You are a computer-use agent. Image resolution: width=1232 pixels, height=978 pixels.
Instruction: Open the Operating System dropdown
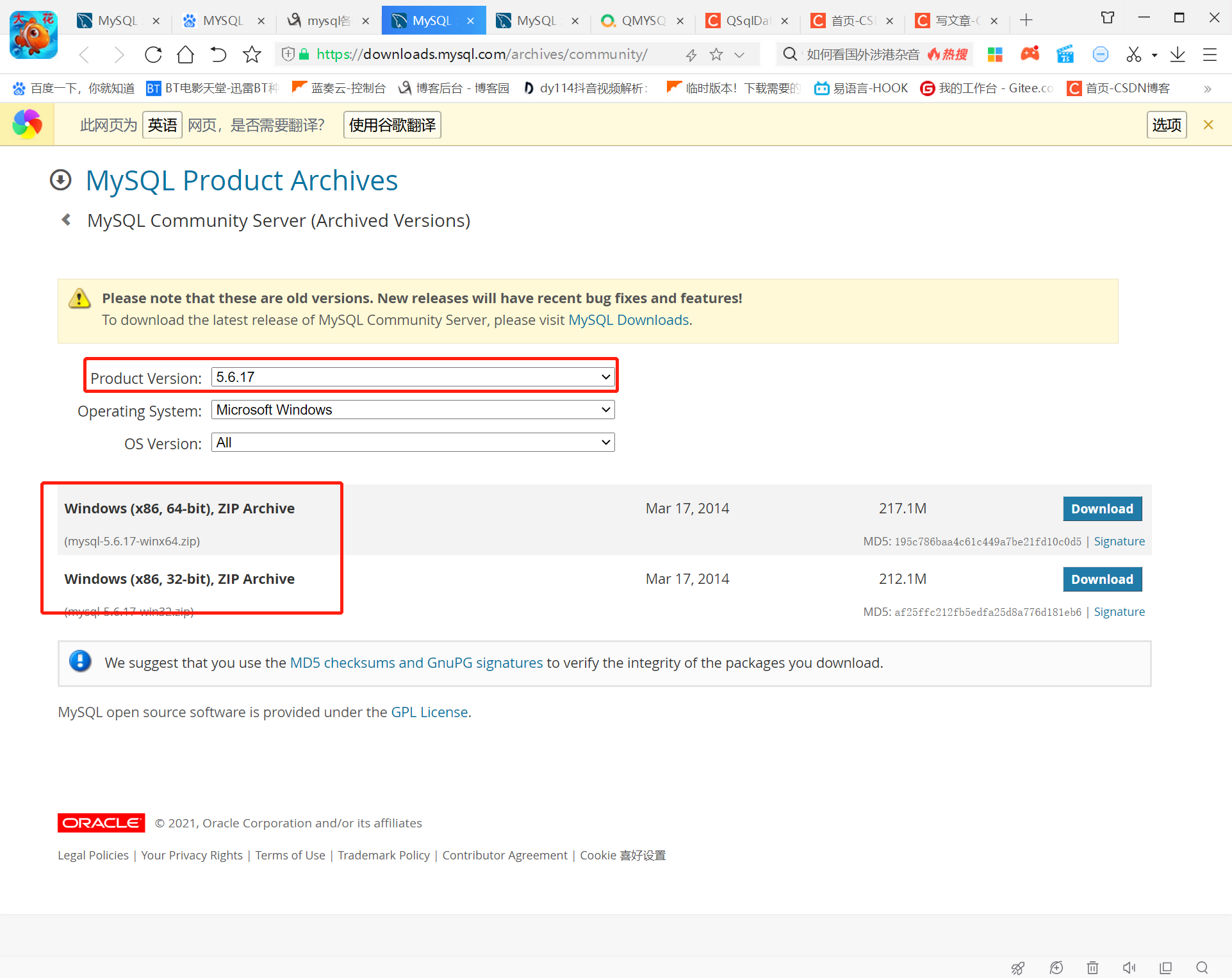click(413, 410)
